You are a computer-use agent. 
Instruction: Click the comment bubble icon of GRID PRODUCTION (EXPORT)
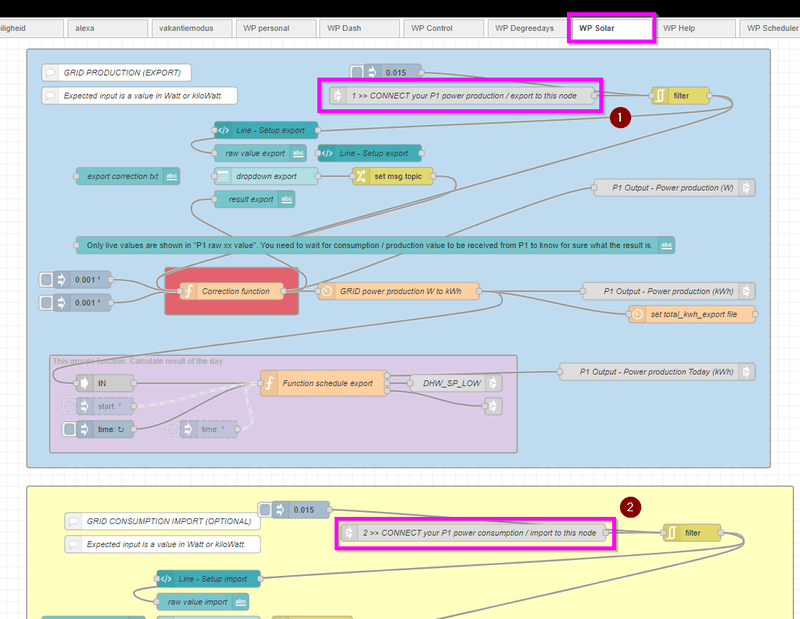pyautogui.click(x=50, y=72)
